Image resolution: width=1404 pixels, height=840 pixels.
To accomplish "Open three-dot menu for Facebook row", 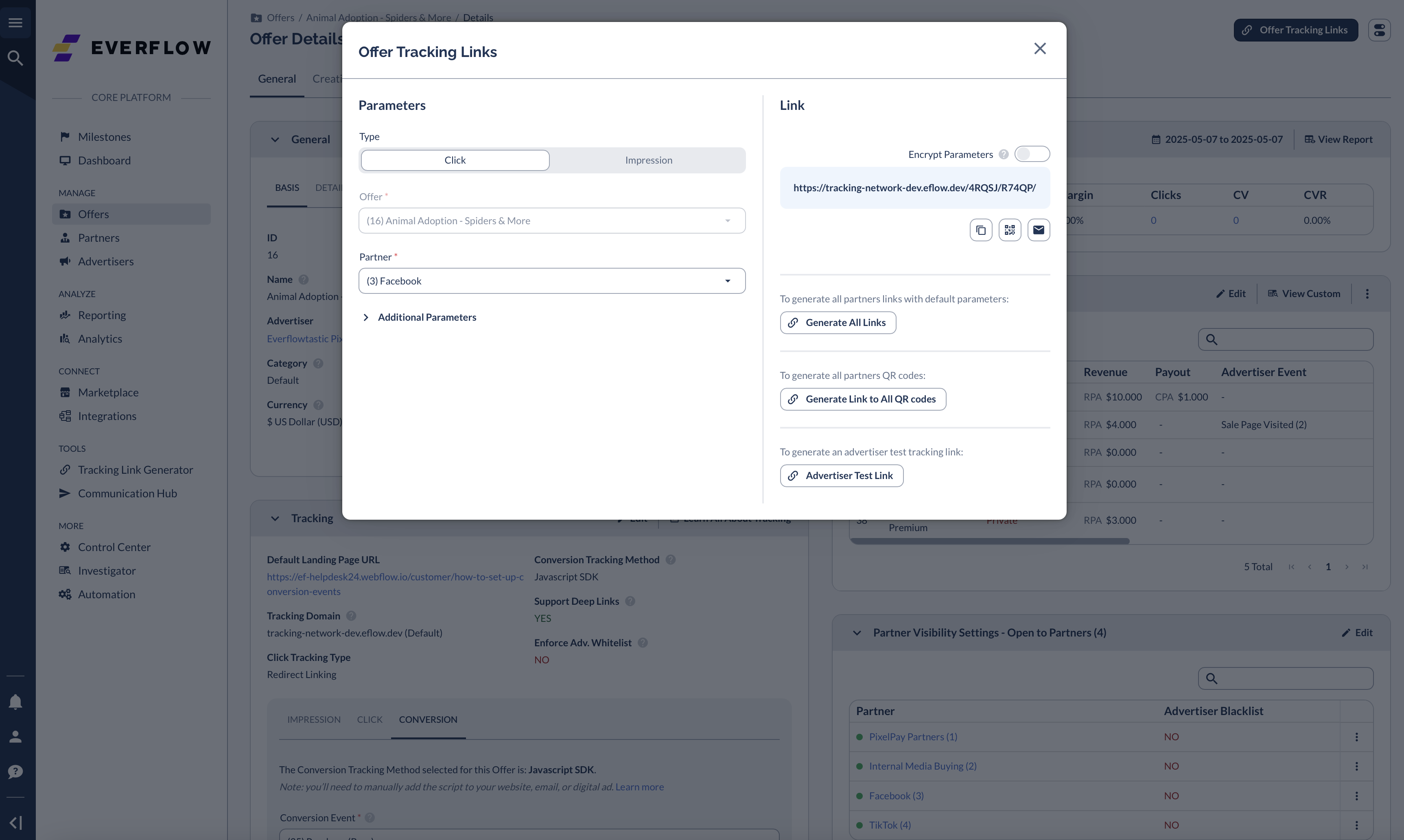I will point(1356,796).
